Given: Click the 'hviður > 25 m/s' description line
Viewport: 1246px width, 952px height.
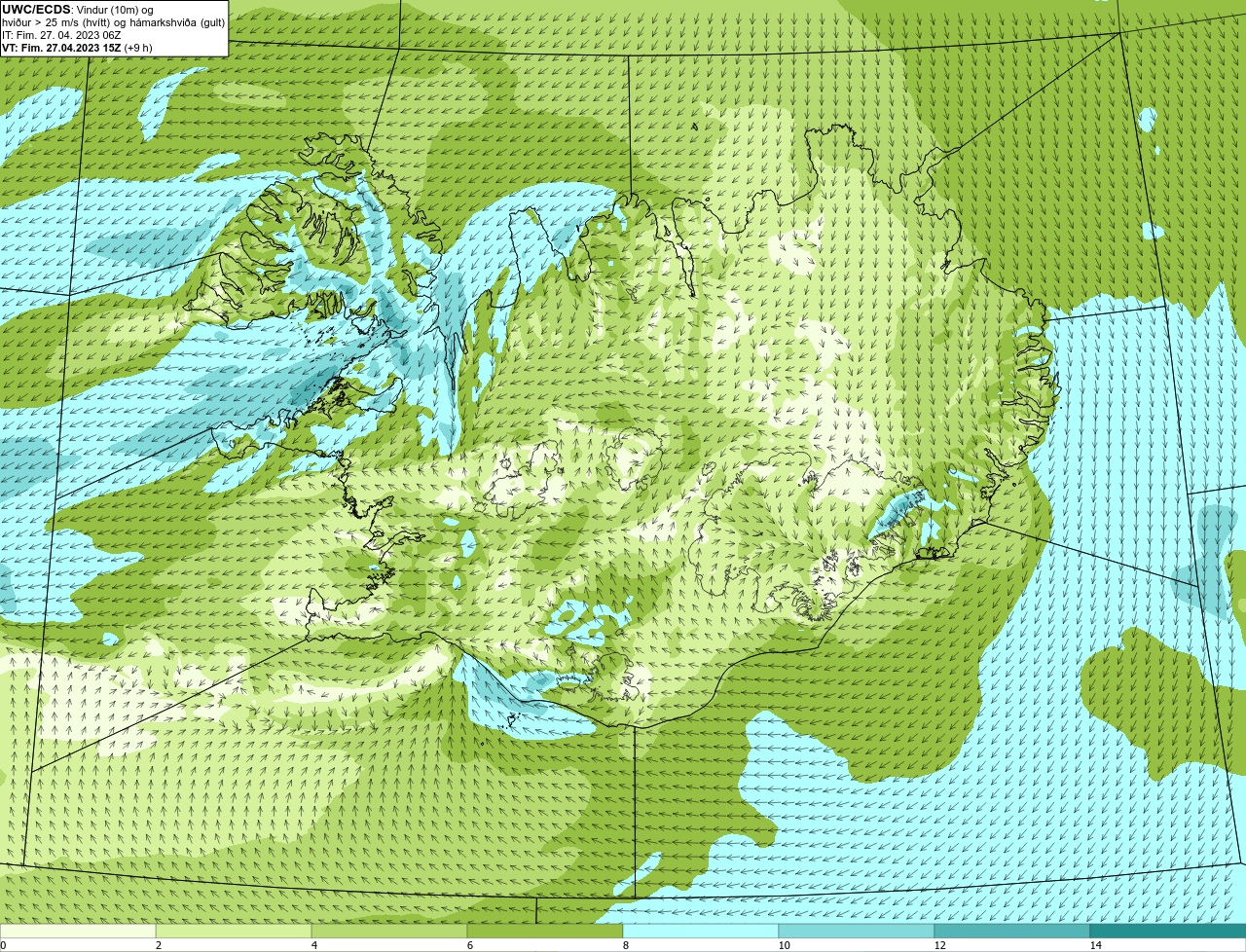Looking at the screenshot, I should (113, 21).
